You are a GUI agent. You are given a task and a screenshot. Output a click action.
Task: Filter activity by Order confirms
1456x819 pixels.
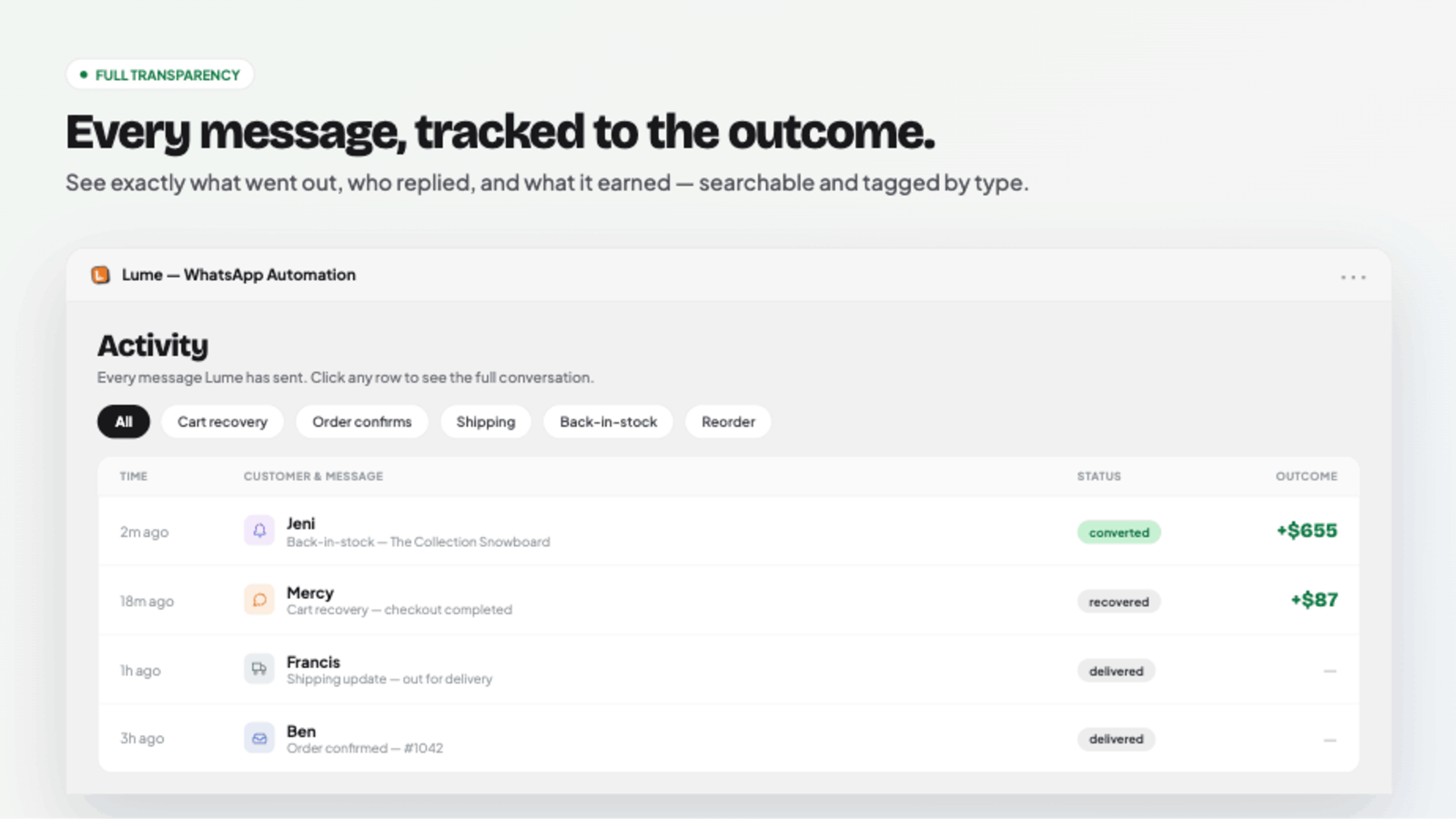[362, 421]
